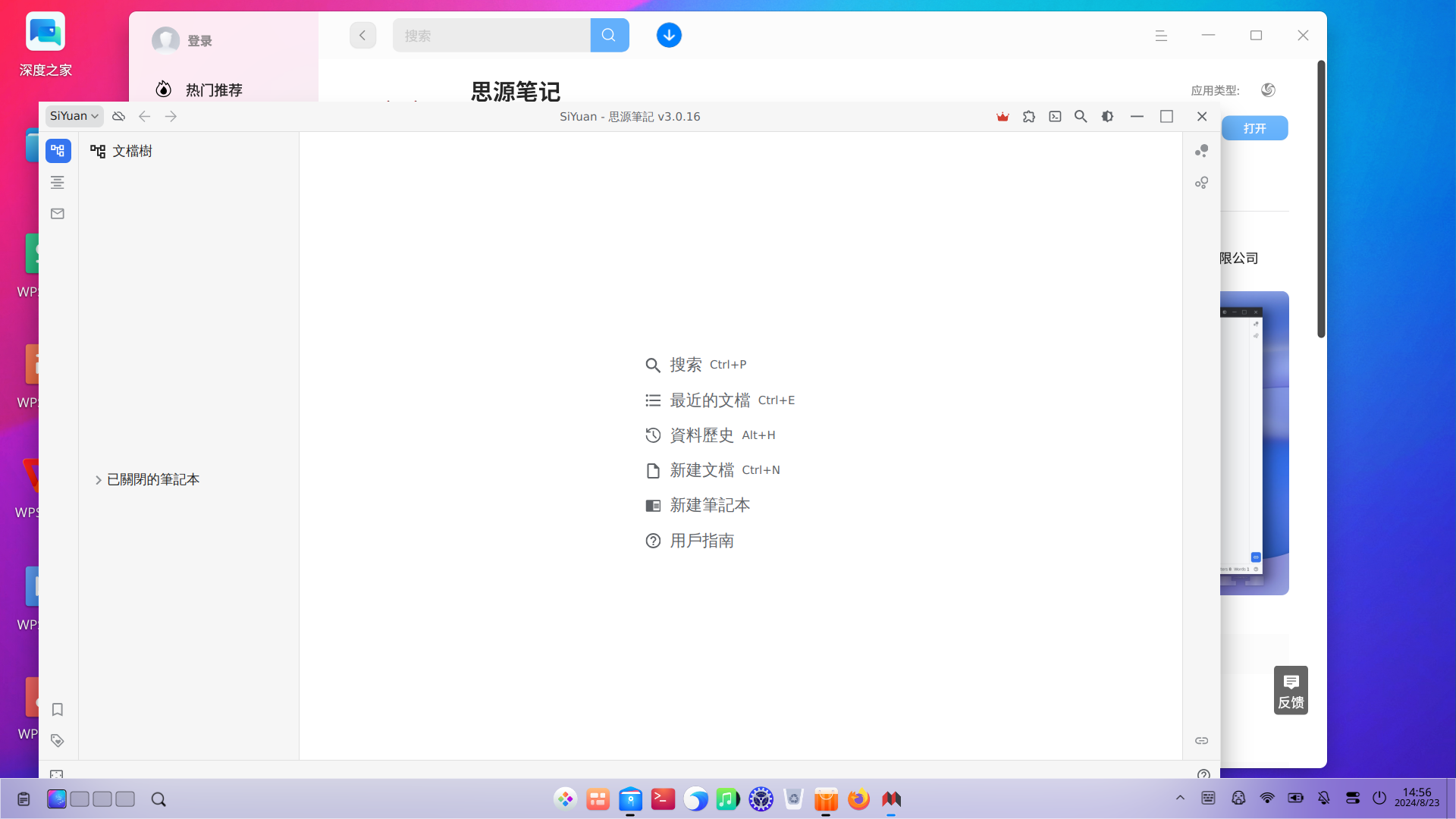Image resolution: width=1456 pixels, height=819 pixels.
Task: Click the search magnifier in SiYuan titlebar
Action: 1081,116
